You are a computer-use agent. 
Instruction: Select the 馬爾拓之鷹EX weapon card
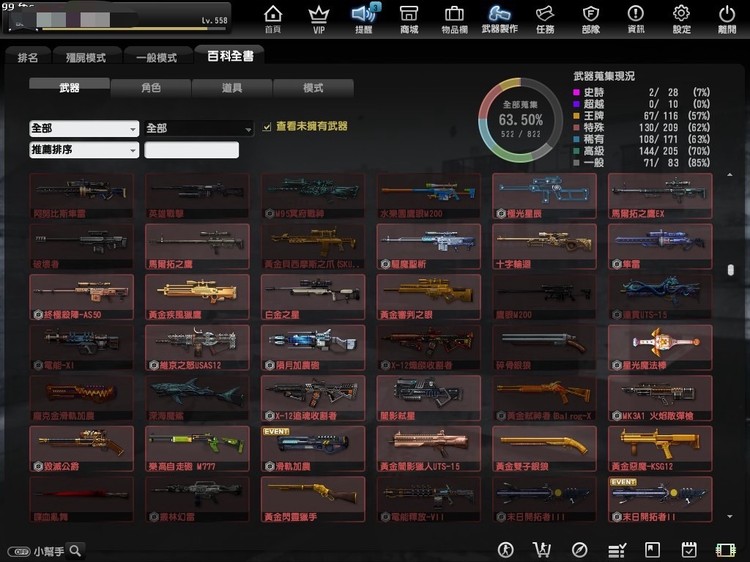click(x=660, y=196)
